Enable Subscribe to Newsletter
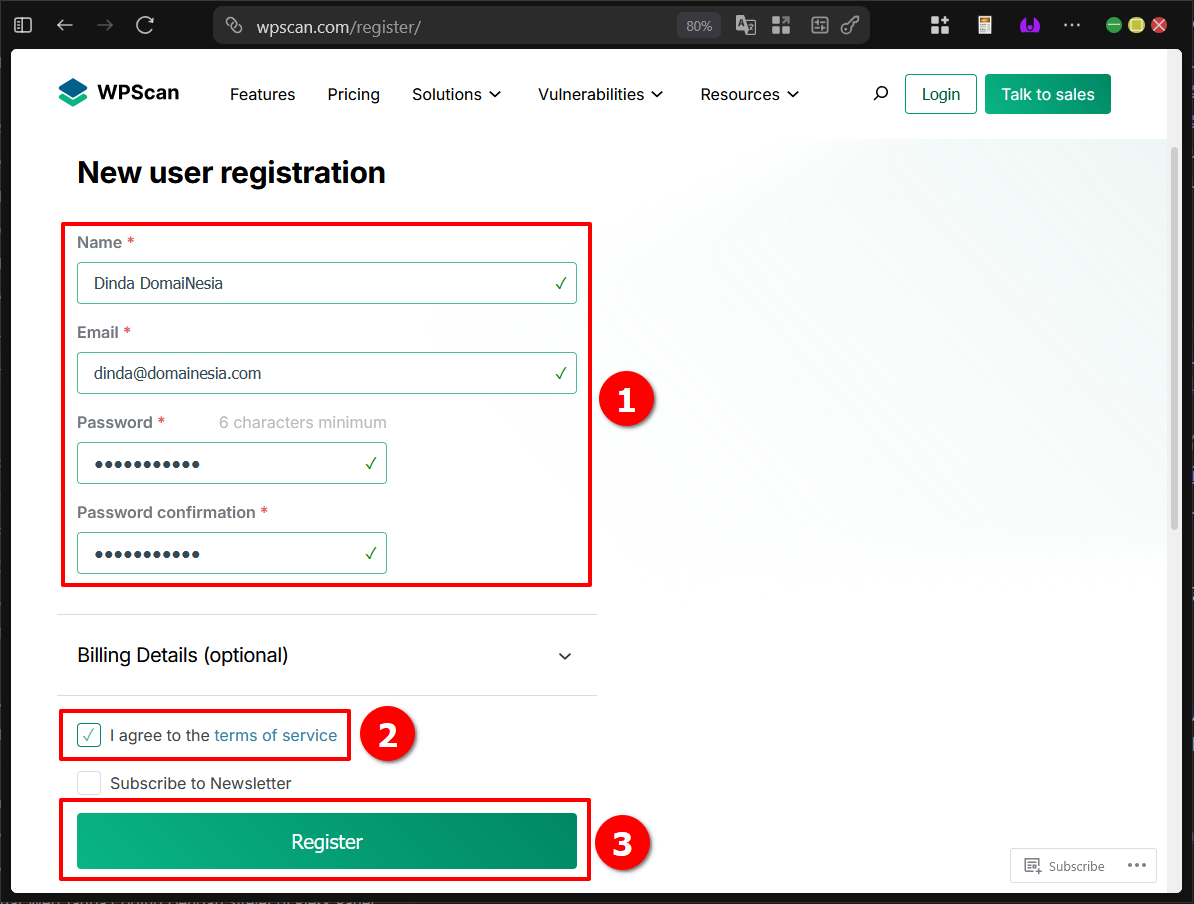This screenshot has height=904, width=1194. pos(88,783)
